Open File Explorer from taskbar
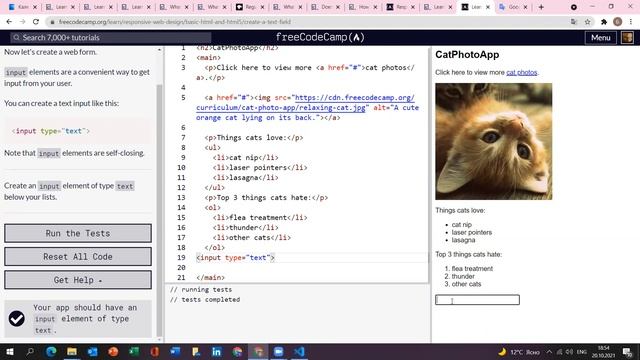The width and height of the screenshot is (640, 360). point(72,351)
